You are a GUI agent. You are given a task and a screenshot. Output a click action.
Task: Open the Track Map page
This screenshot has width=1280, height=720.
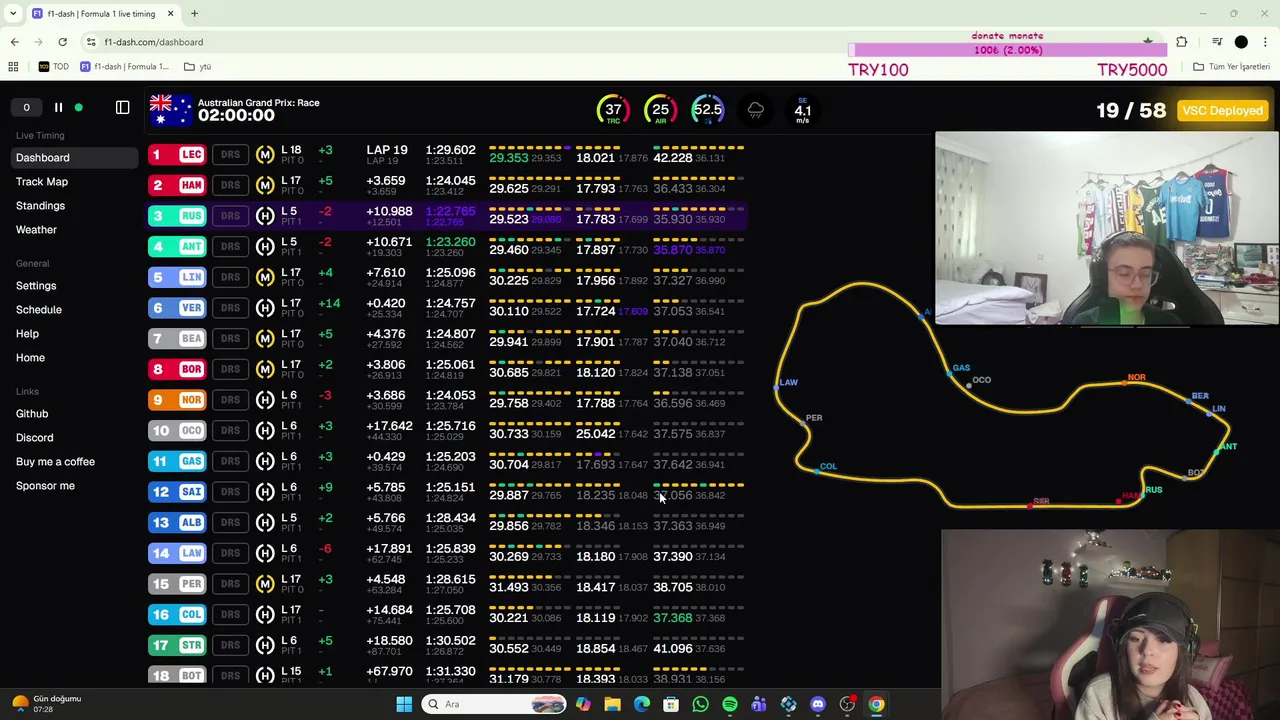click(42, 181)
